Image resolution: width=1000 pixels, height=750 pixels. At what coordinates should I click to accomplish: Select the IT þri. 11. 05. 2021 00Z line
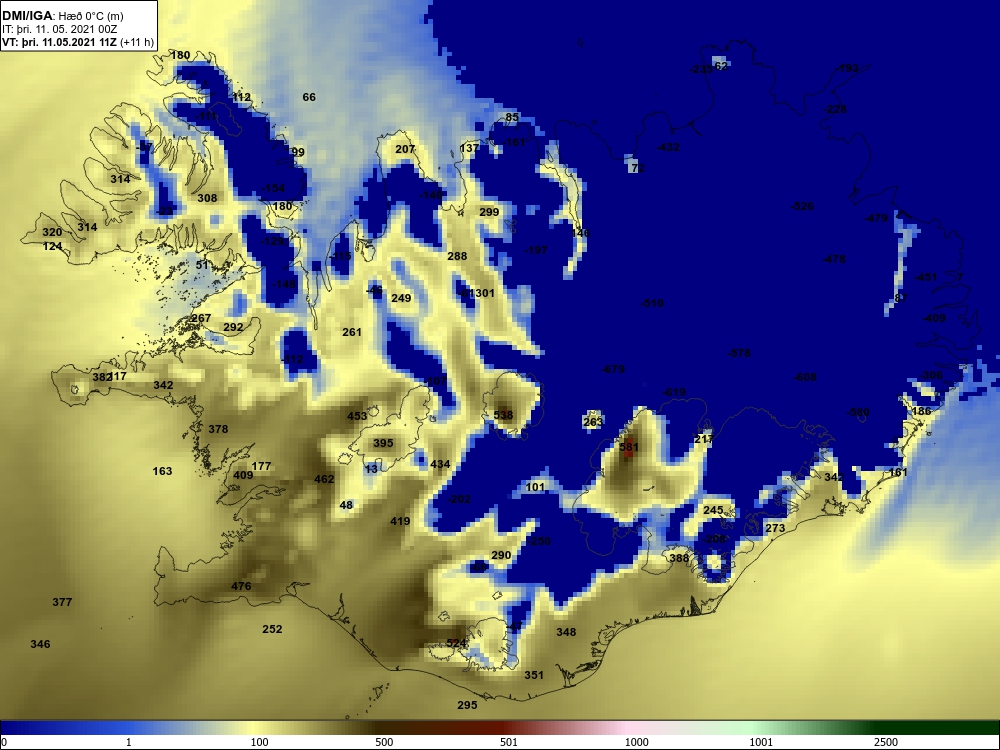pyautogui.click(x=58, y=29)
